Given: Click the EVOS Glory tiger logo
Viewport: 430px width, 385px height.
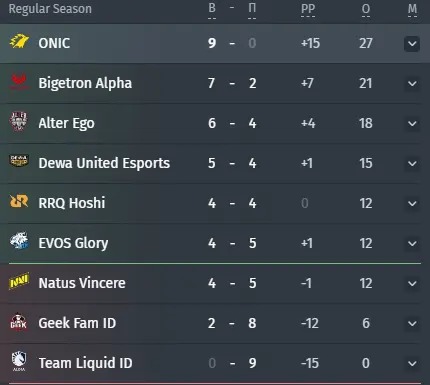Looking at the screenshot, I should (19, 241).
